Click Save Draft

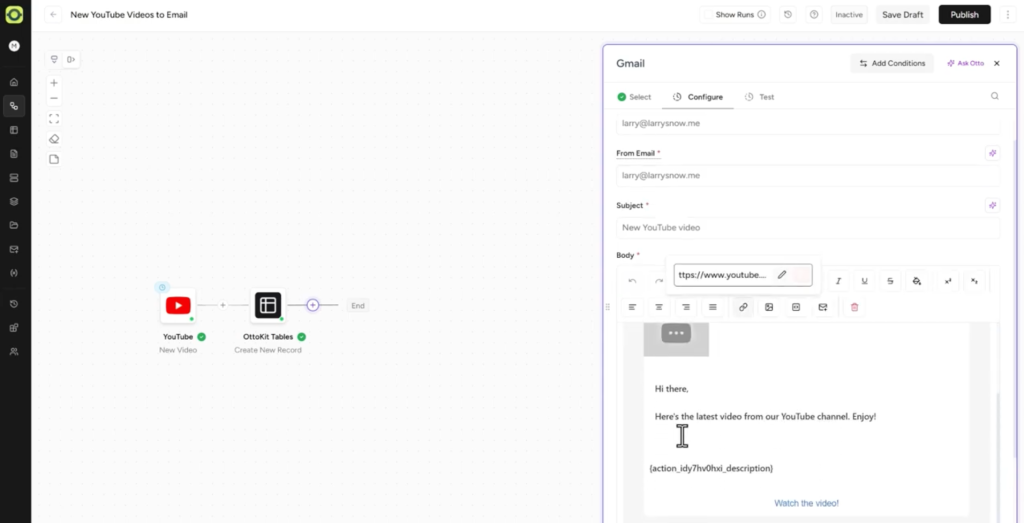click(x=903, y=14)
